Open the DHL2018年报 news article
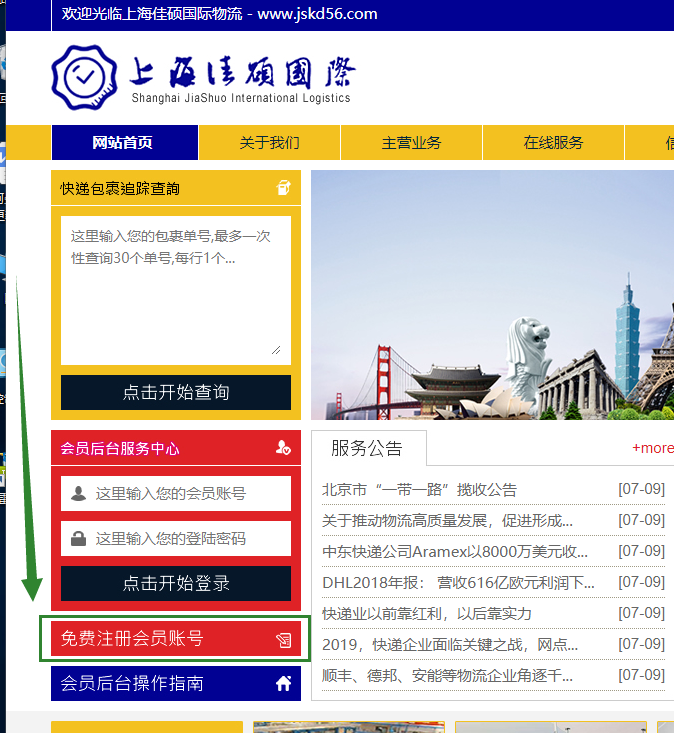The height and width of the screenshot is (733, 674). point(458,583)
